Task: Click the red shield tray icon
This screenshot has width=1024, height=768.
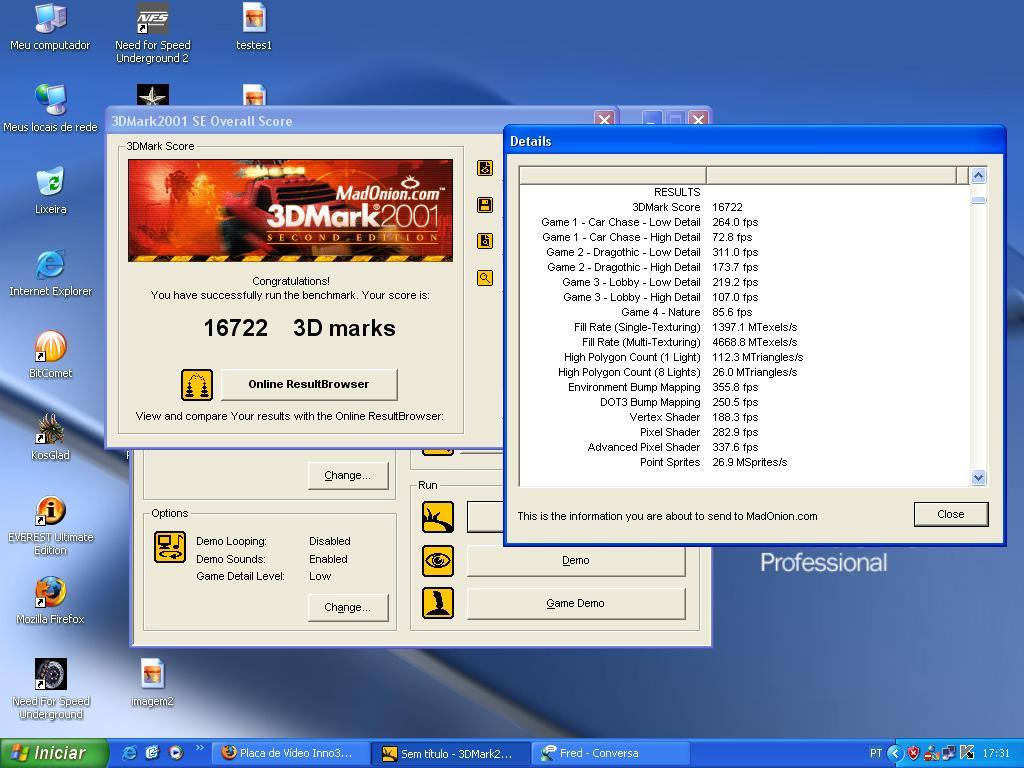Action: coord(913,753)
